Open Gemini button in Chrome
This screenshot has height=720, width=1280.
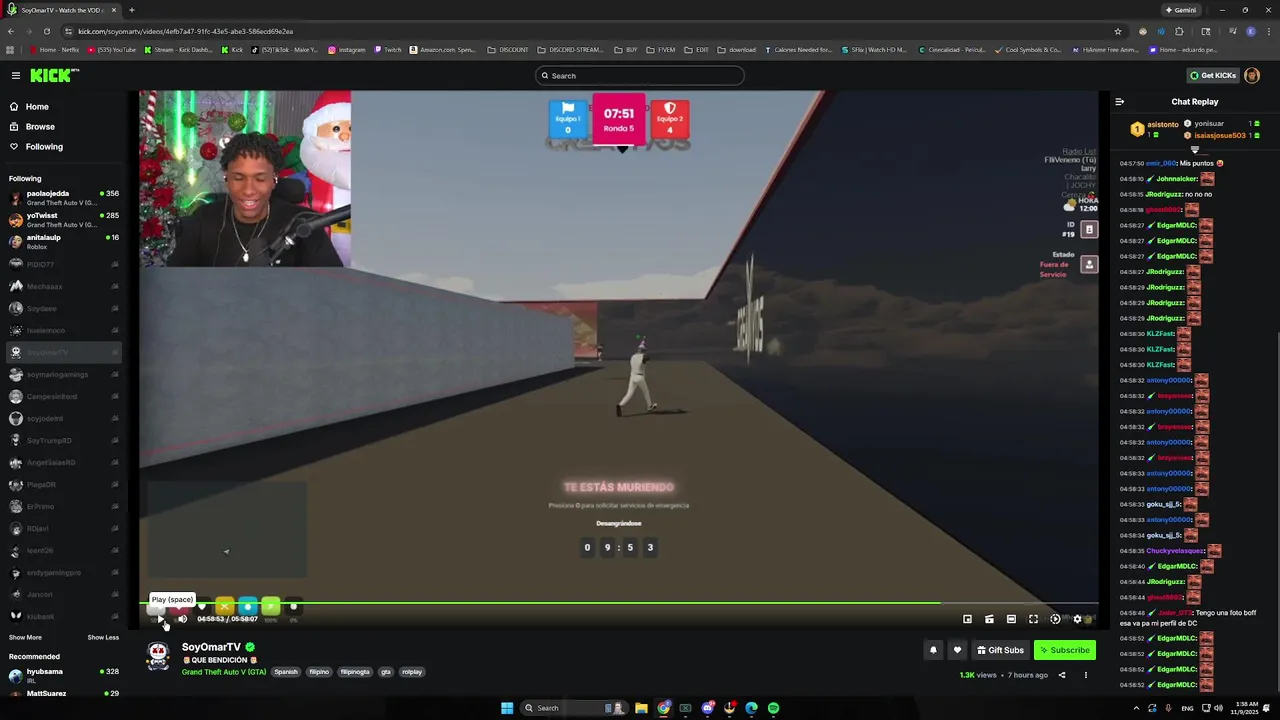click(x=1180, y=10)
